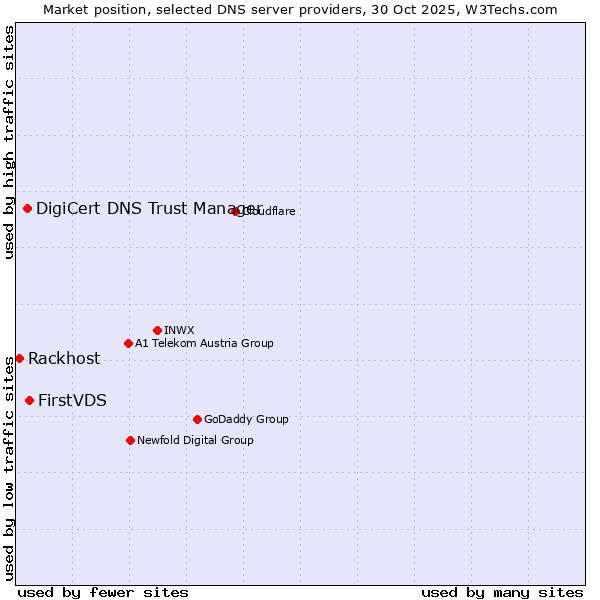Image resolution: width=600 pixels, height=600 pixels.
Task: Click the 'used by high traffic sites' axis label
Action: coord(9,142)
